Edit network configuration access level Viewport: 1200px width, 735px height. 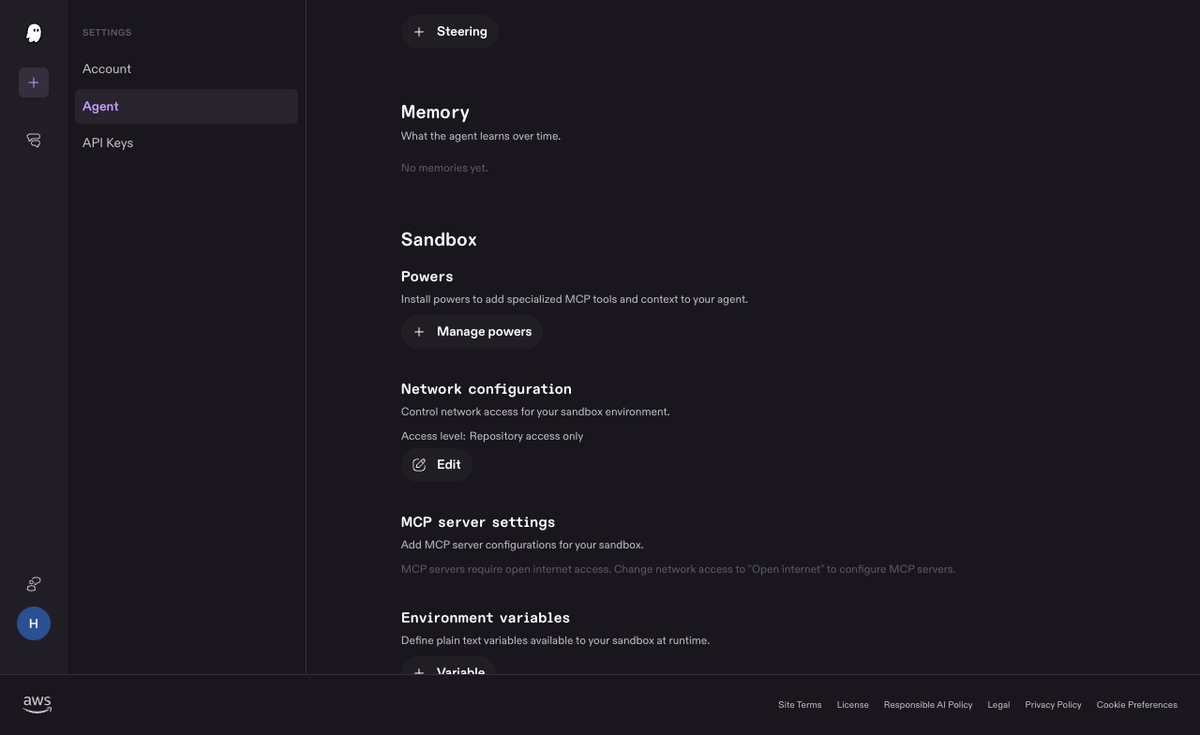437,464
